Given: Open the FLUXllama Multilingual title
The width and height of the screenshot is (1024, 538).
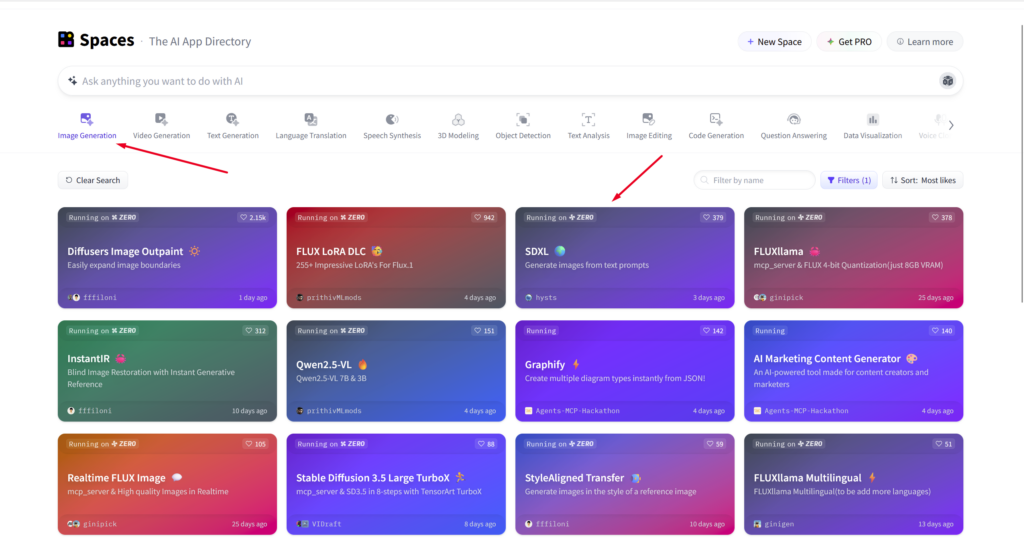Looking at the screenshot, I should [x=807, y=478].
